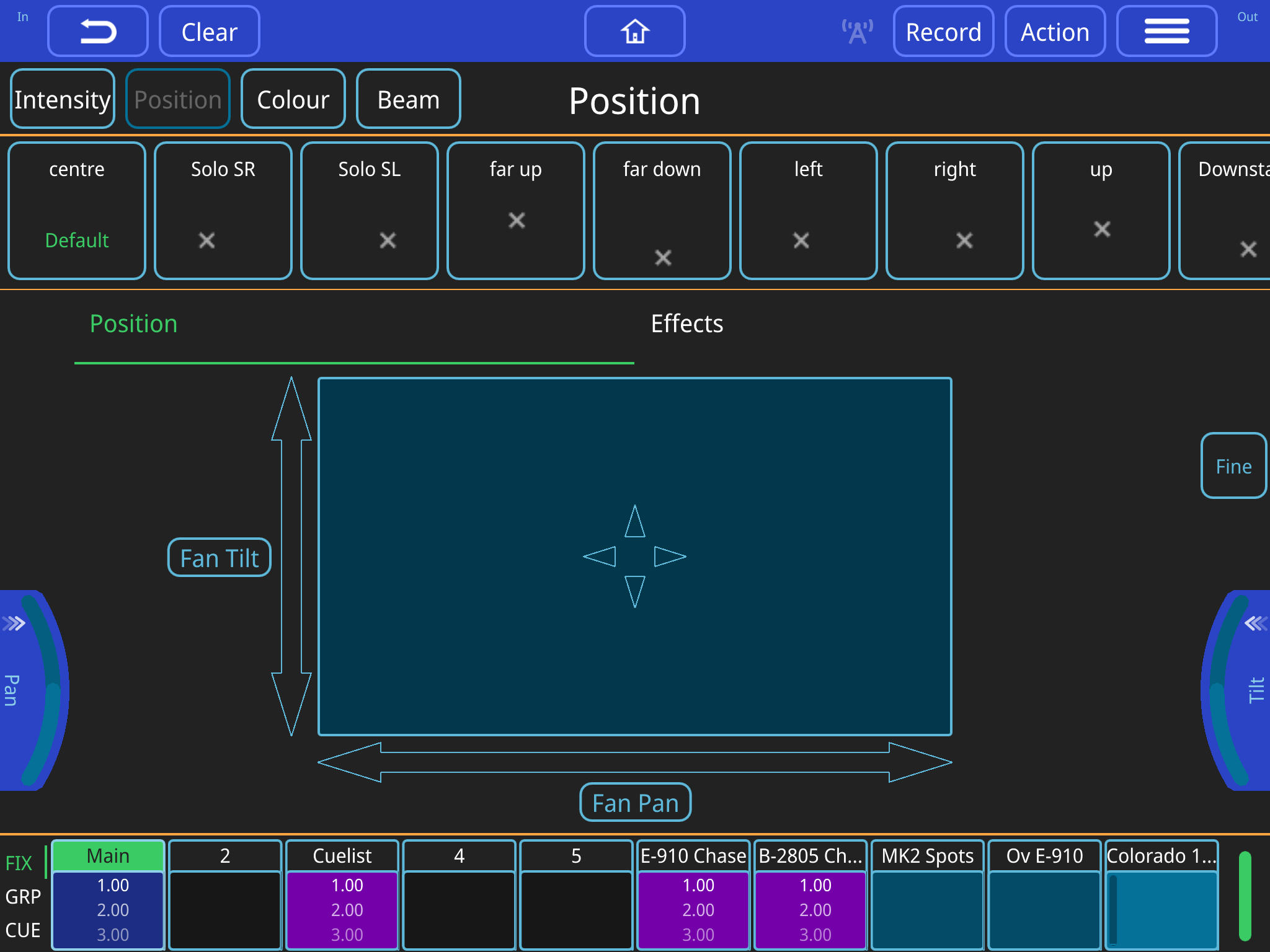
Task: Click the wireless antenna status icon
Action: 857,32
